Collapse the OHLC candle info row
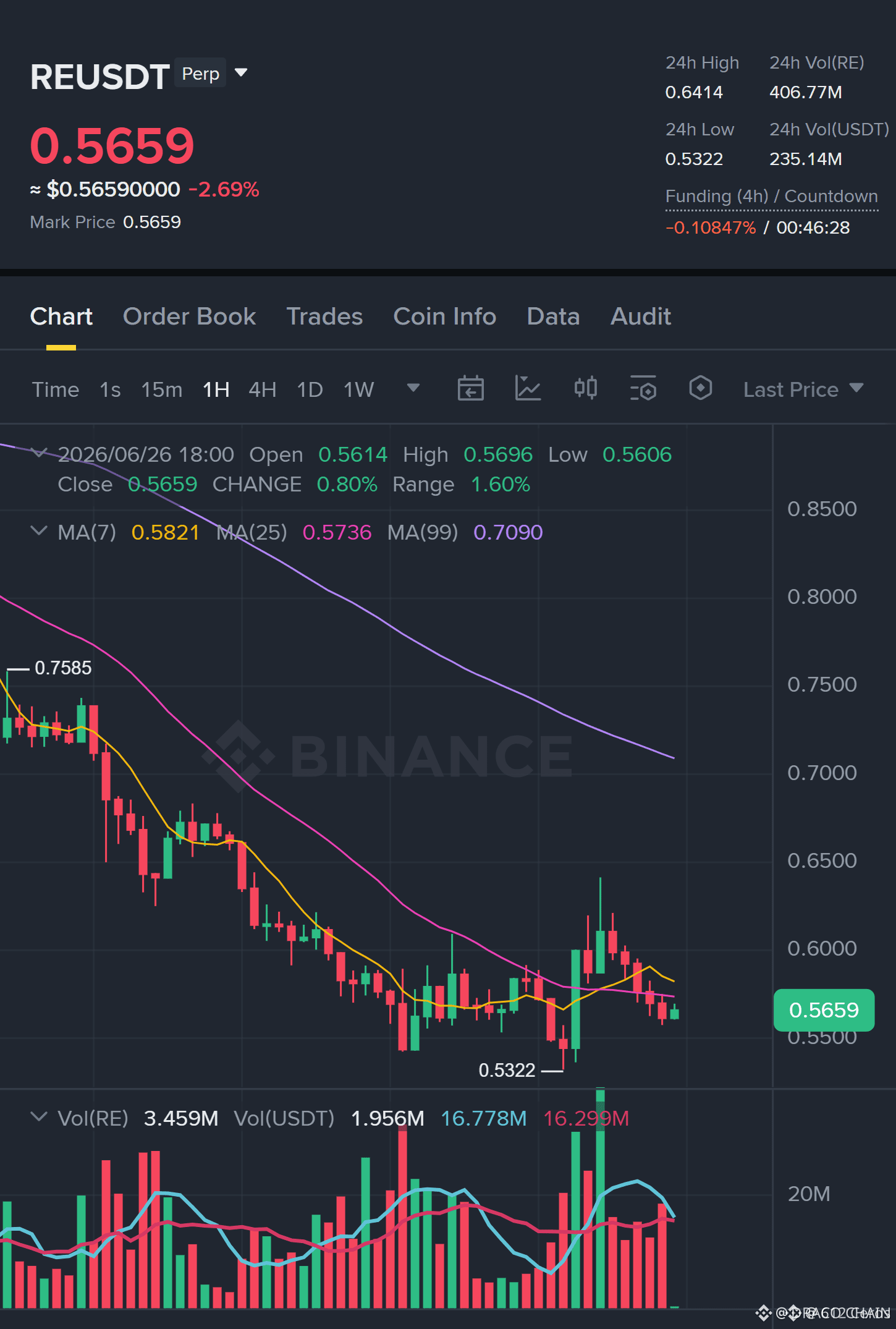This screenshot has width=896, height=1329. (x=38, y=454)
